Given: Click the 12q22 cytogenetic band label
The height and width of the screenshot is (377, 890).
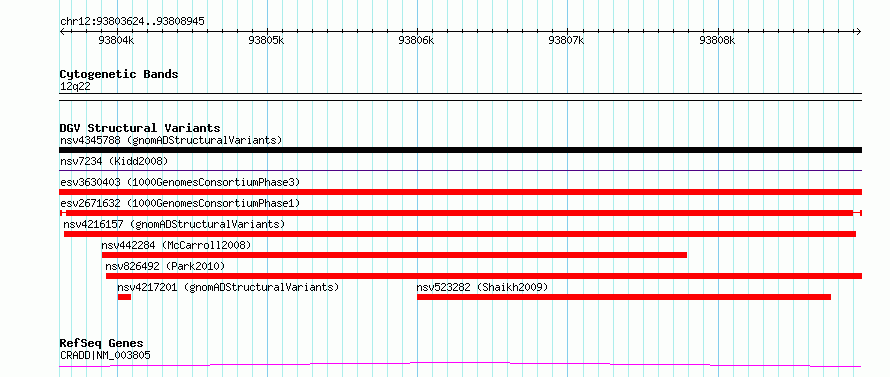Looking at the screenshot, I should coord(75,87).
